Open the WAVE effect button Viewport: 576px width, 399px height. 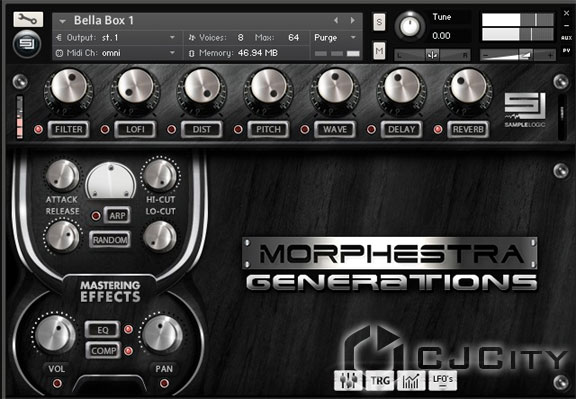pyautogui.click(x=335, y=129)
